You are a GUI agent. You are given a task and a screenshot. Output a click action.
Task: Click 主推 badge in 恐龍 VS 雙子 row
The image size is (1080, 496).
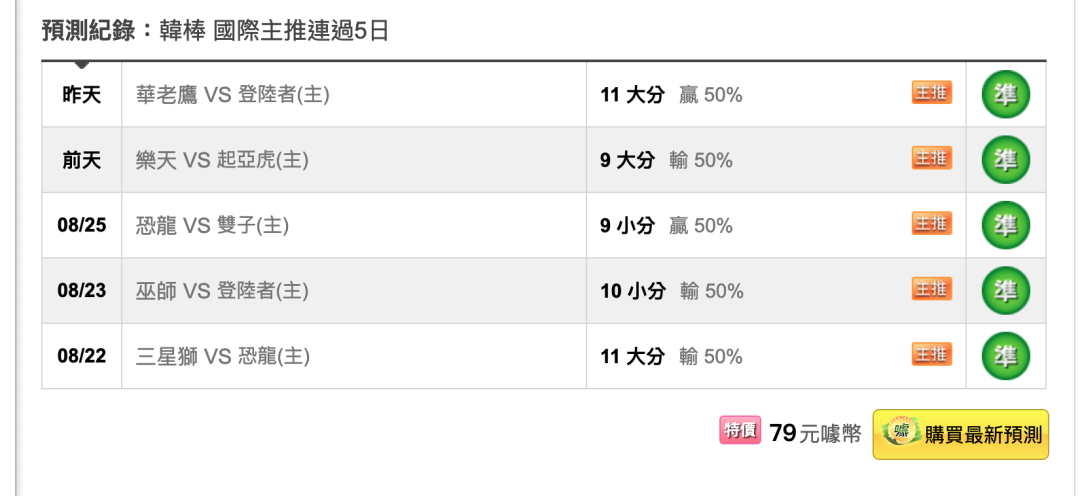[932, 223]
